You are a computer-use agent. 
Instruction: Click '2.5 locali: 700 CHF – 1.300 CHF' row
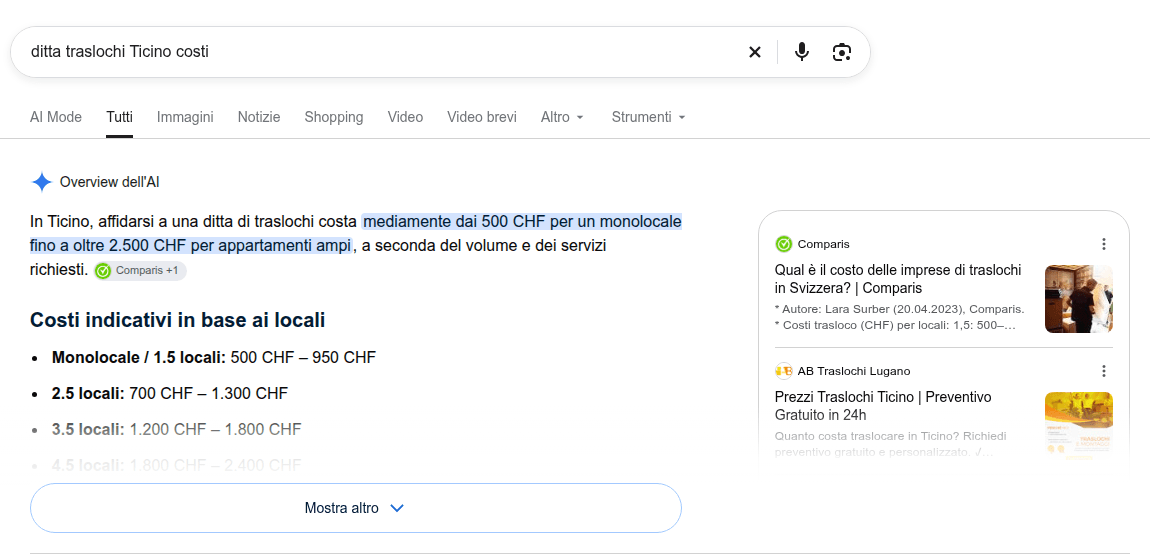tap(169, 394)
